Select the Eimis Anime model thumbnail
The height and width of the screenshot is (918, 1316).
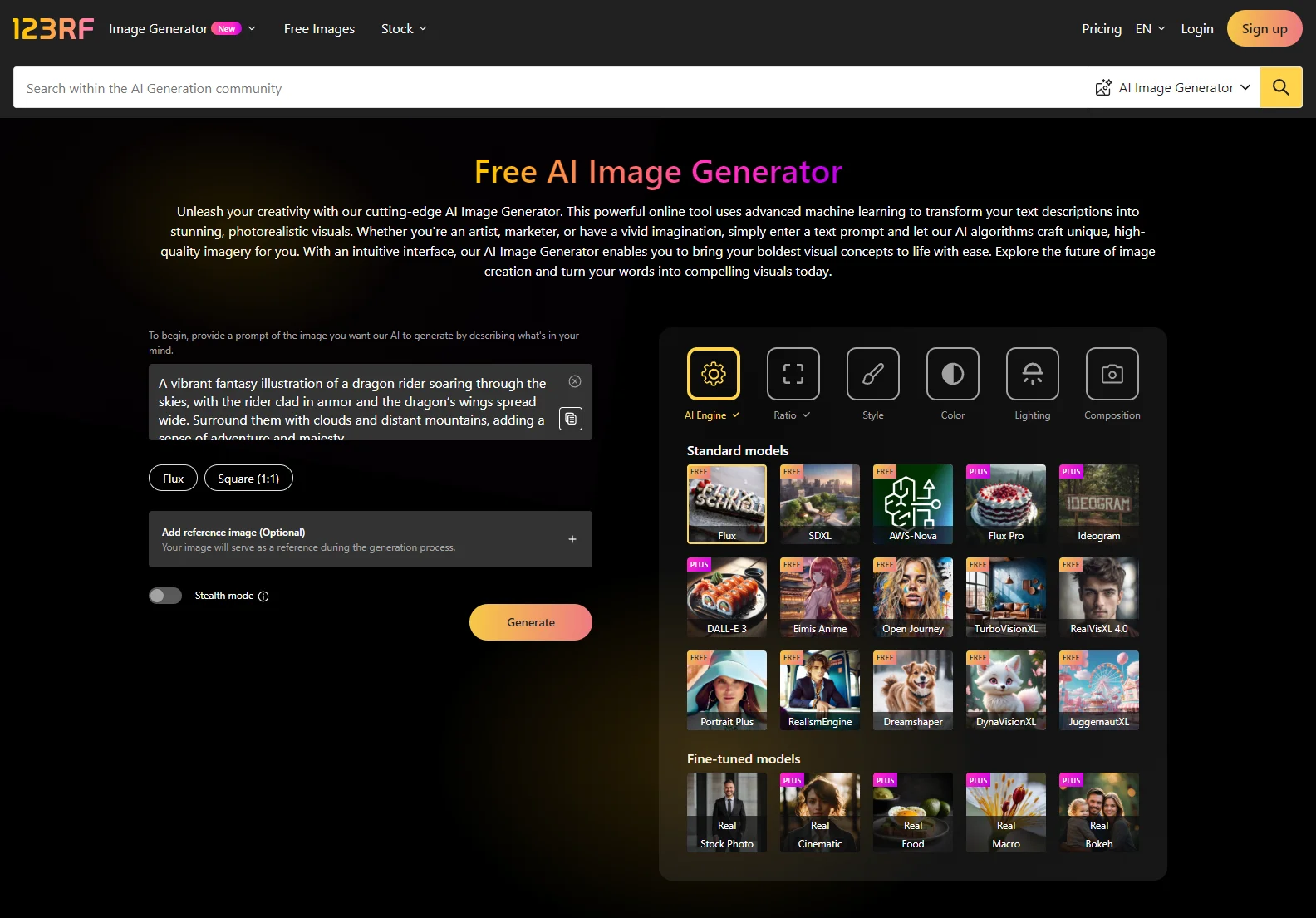[820, 597]
